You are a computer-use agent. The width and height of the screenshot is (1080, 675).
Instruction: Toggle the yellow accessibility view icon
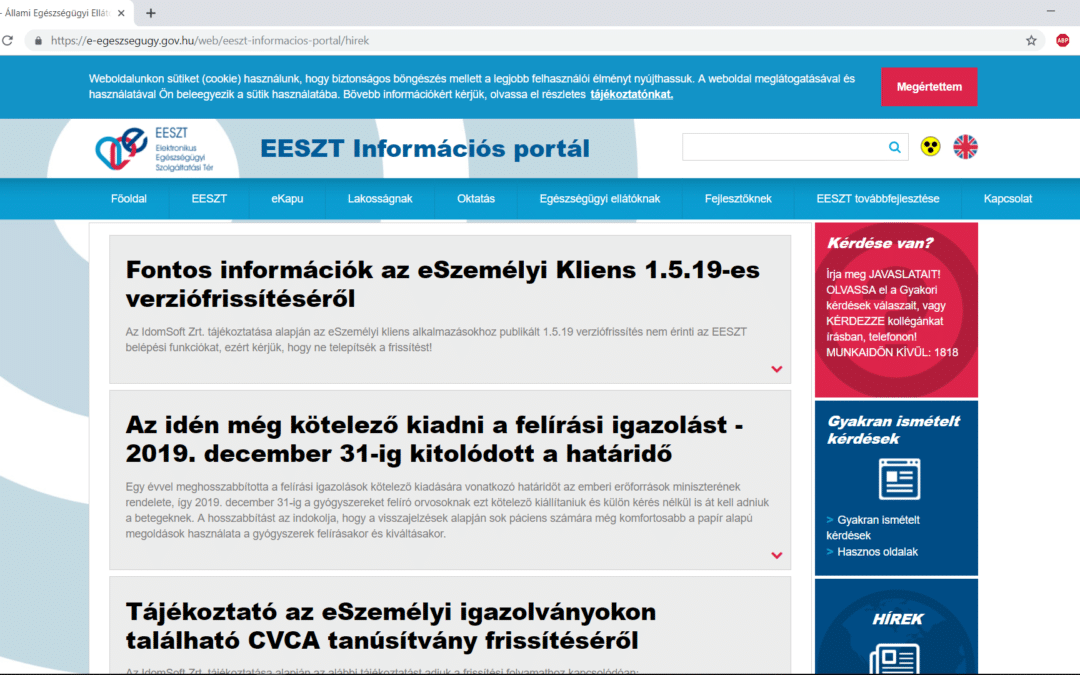click(x=930, y=147)
